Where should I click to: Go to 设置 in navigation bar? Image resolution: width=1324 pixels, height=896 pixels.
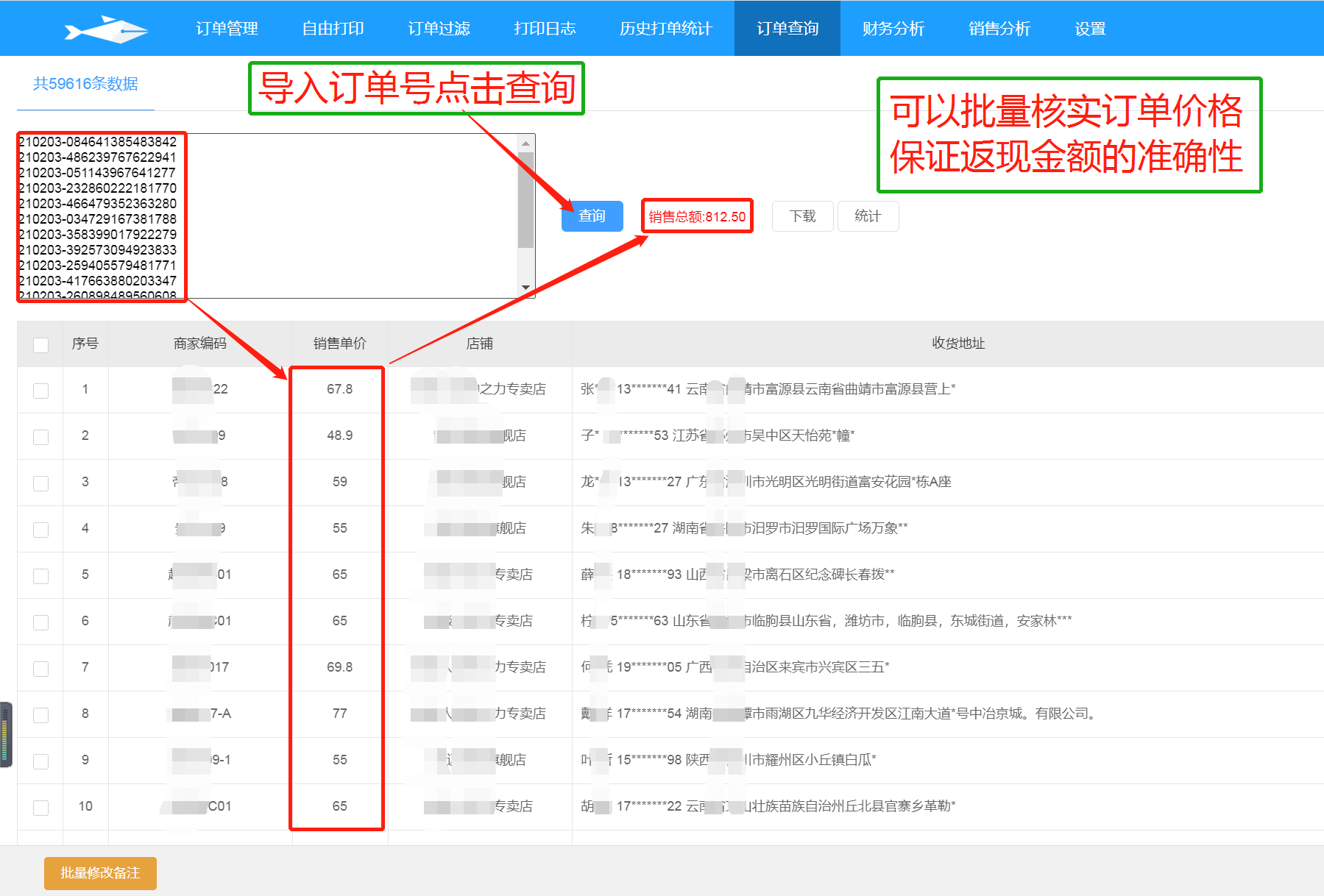(x=1090, y=29)
